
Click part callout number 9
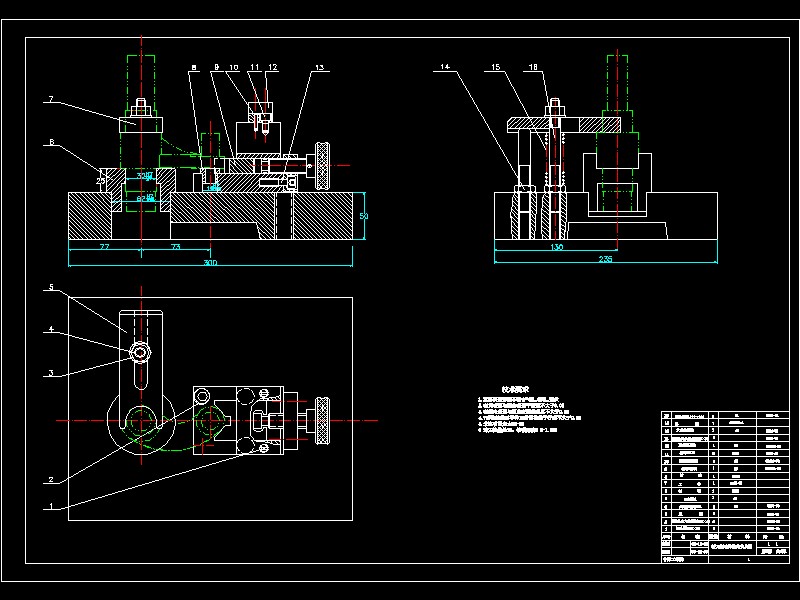pyautogui.click(x=216, y=67)
